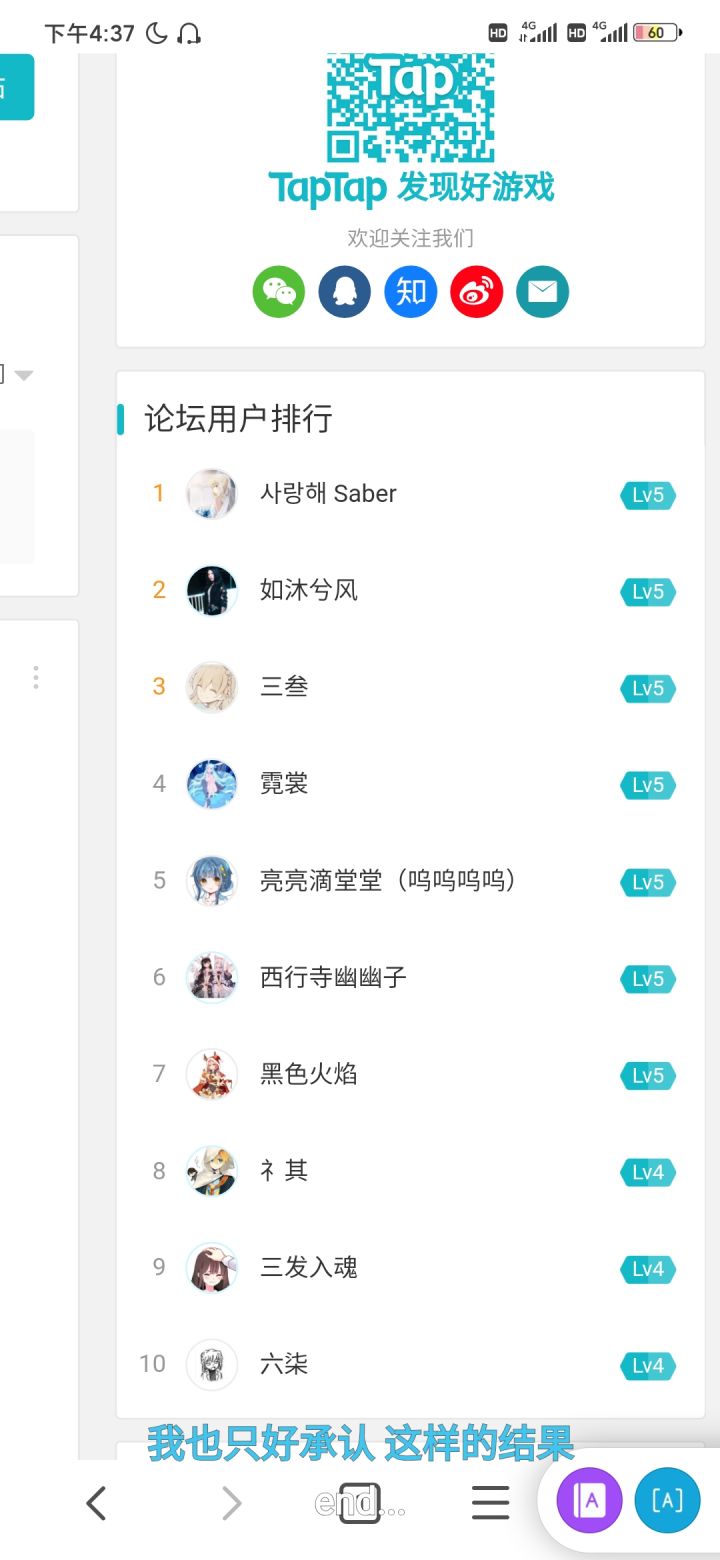Tap the blue [A] translate icon
Viewport: 720px width, 1560px height.
(667, 1499)
